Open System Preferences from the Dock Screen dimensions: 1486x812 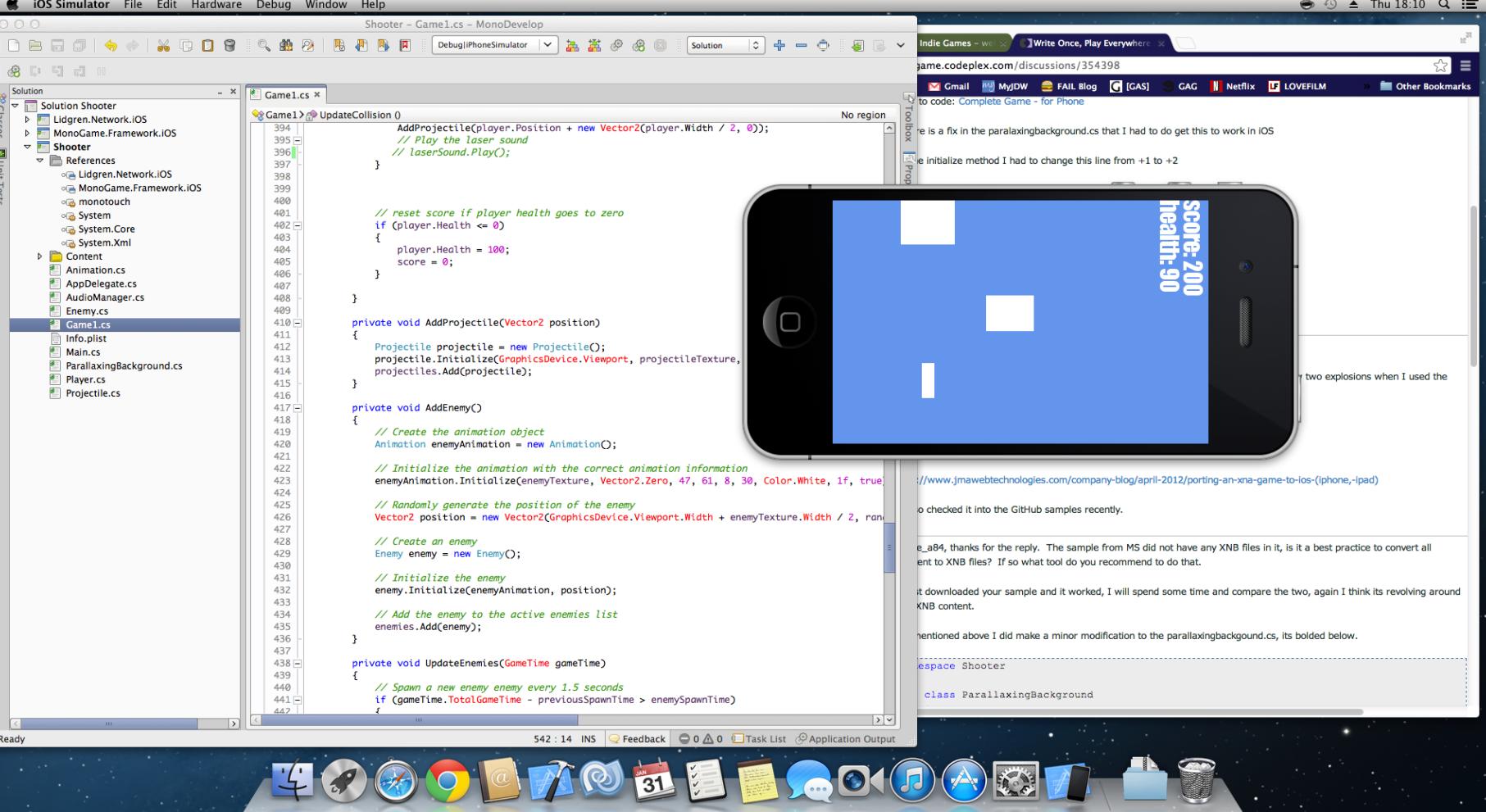coord(1015,781)
